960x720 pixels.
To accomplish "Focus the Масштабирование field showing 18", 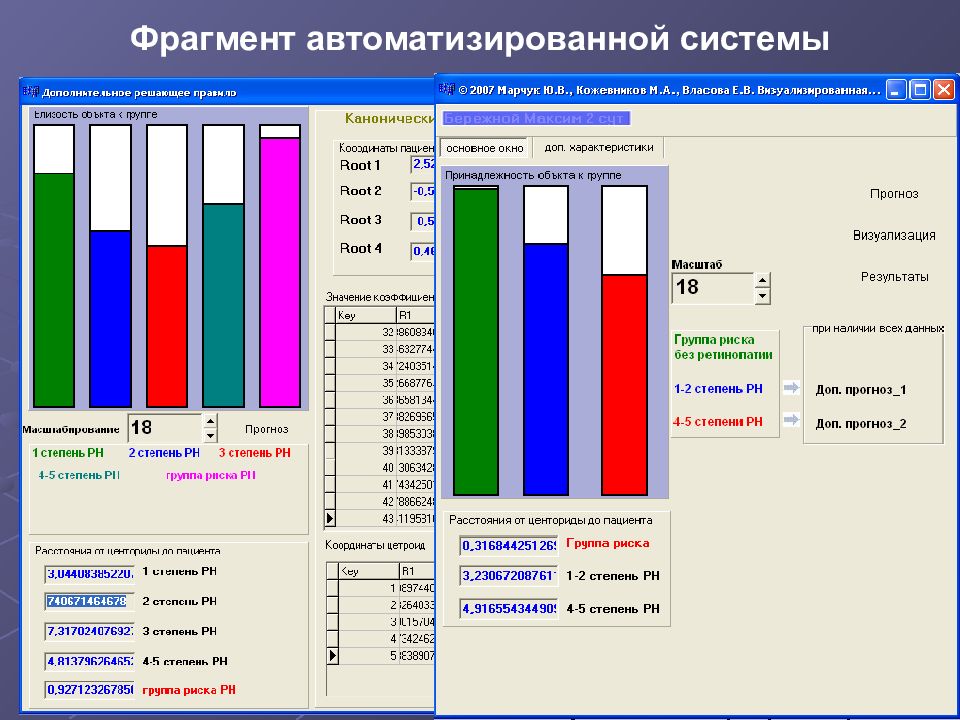I will click(165, 427).
